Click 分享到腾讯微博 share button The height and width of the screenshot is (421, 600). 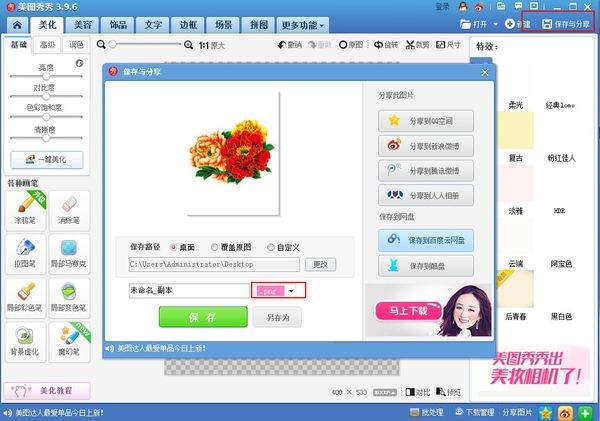point(426,171)
